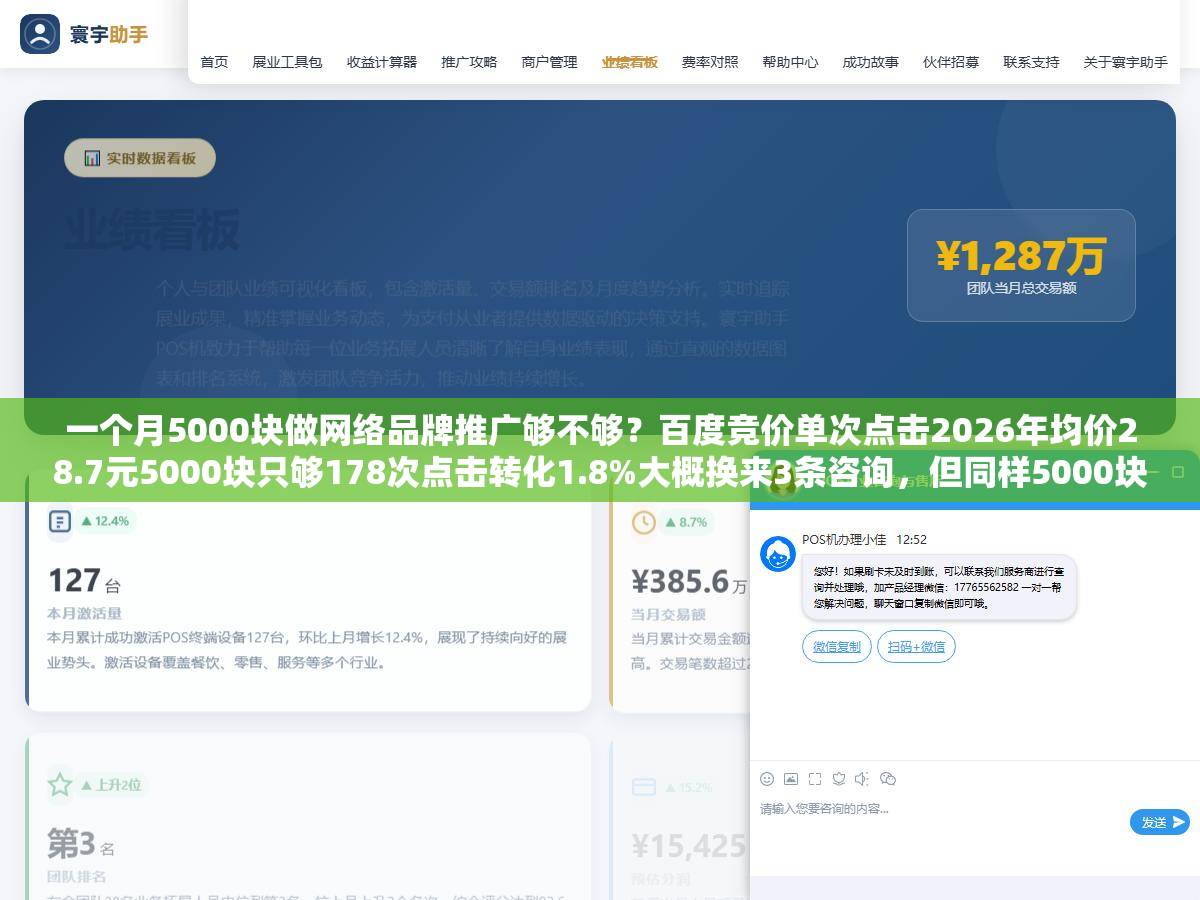Screen dimensions: 1200x900
Task: Click the 业绩看板 hero heading
Action: tap(152, 231)
